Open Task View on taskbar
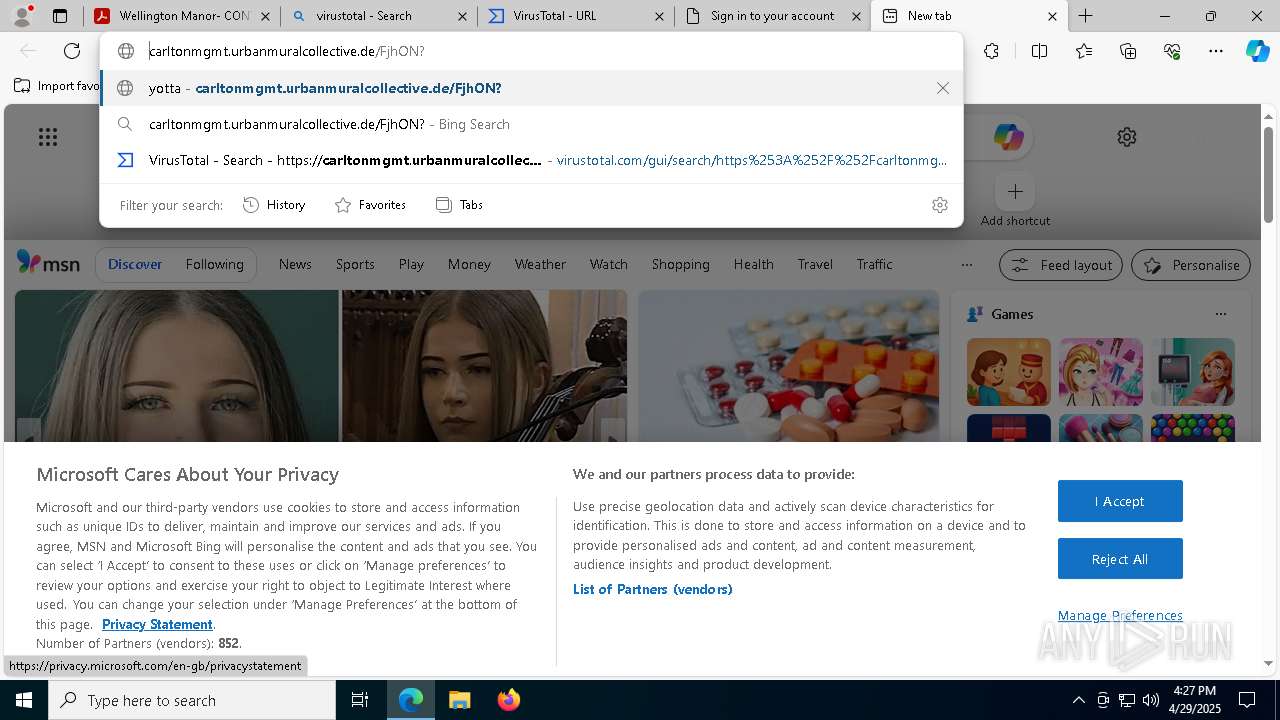The image size is (1280, 720). click(x=360, y=700)
